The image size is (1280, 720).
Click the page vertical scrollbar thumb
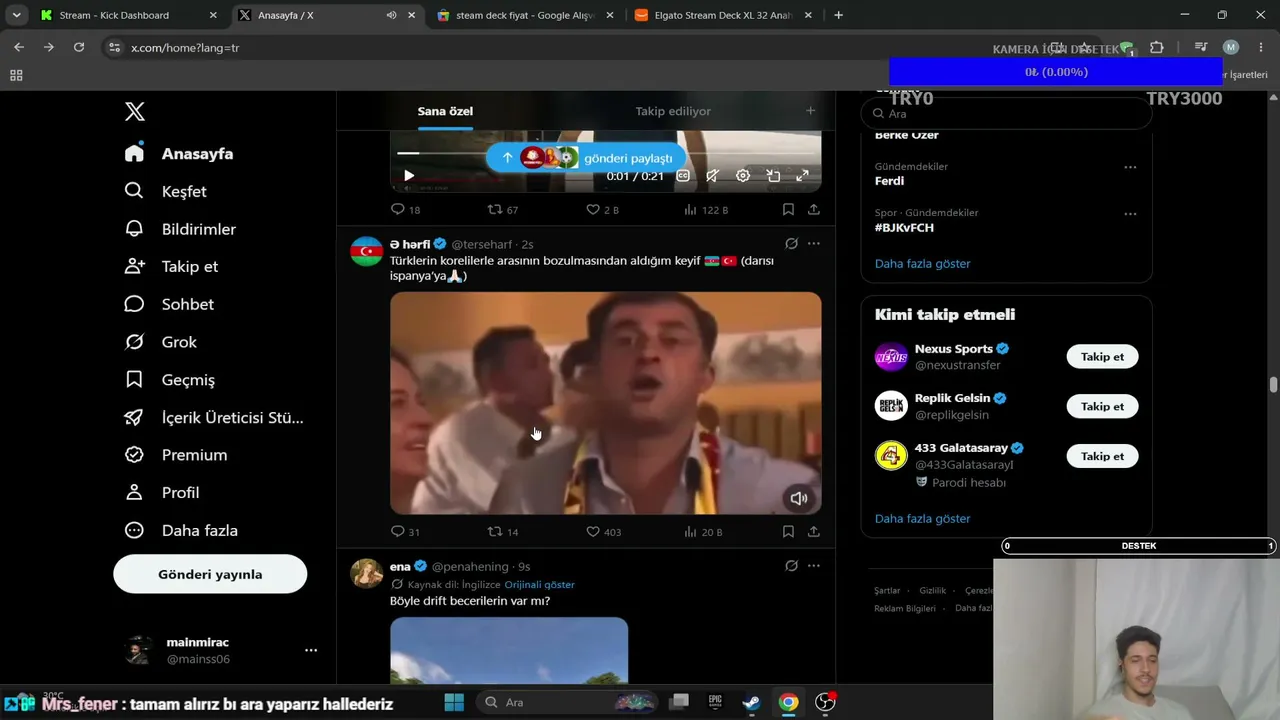tap(1273, 385)
